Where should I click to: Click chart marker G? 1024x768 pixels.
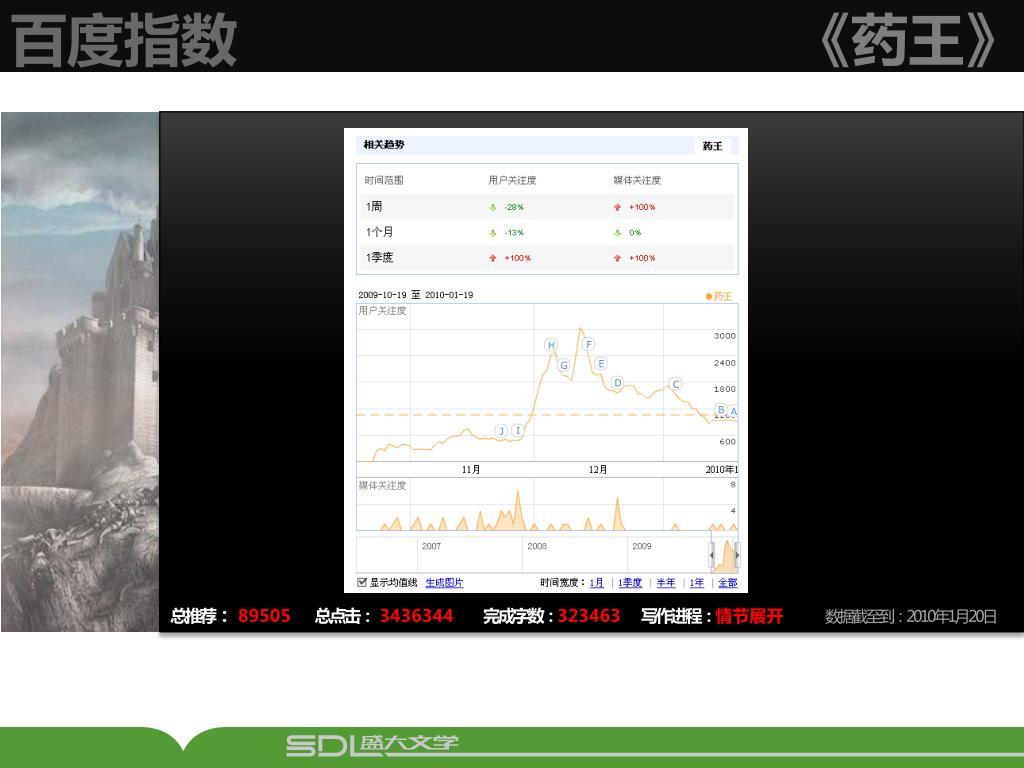(x=564, y=365)
